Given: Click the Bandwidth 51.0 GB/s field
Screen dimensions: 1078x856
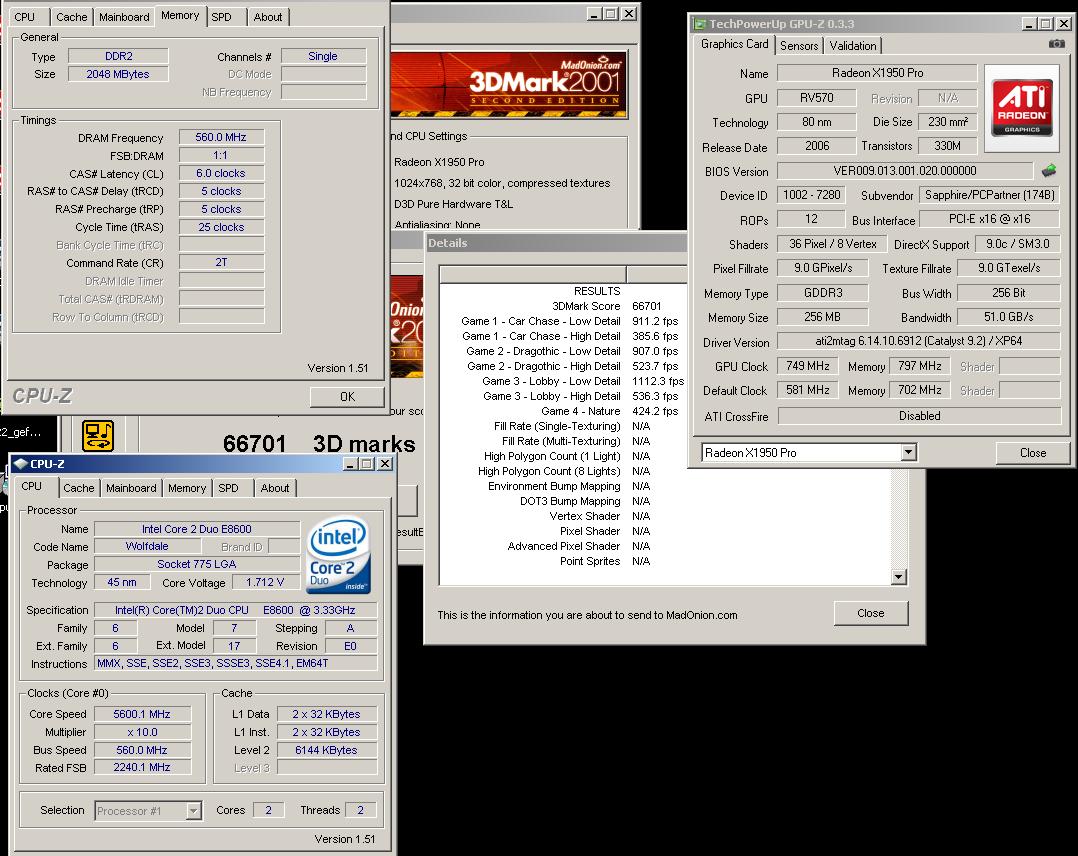Looking at the screenshot, I should pos(1009,317).
